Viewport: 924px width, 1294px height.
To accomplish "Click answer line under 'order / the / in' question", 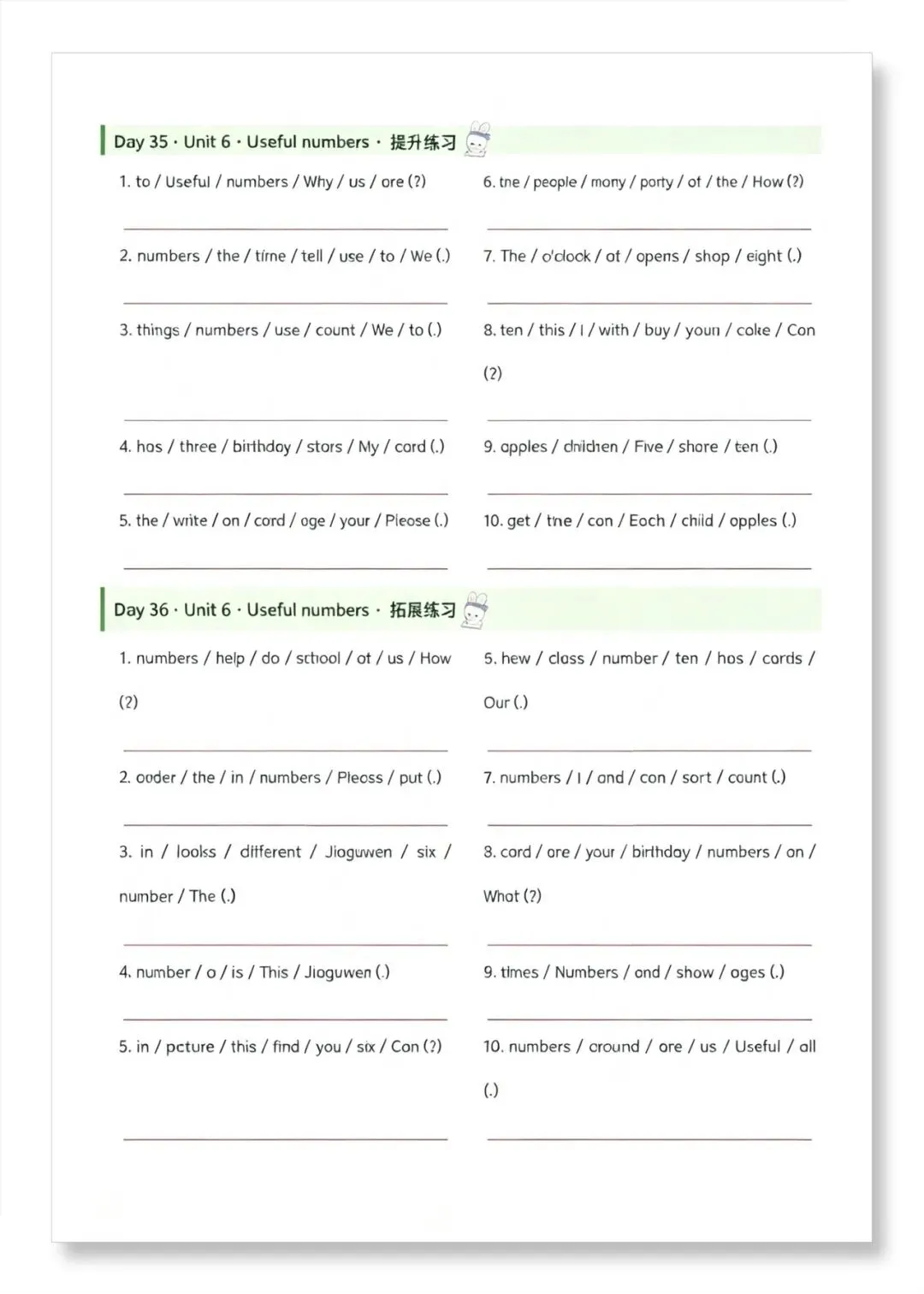I will (x=286, y=825).
